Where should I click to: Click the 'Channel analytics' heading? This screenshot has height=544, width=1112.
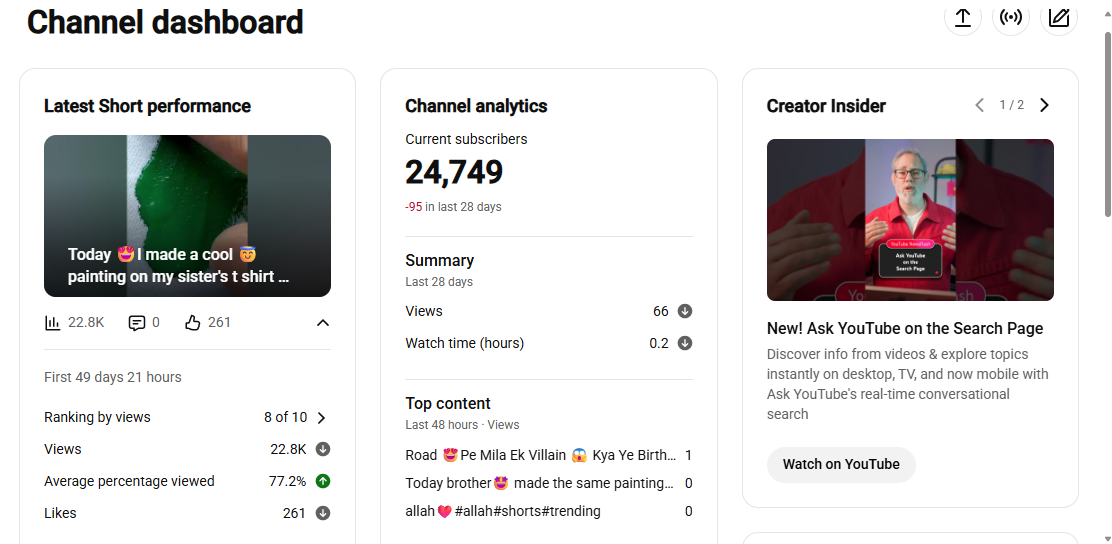click(476, 106)
